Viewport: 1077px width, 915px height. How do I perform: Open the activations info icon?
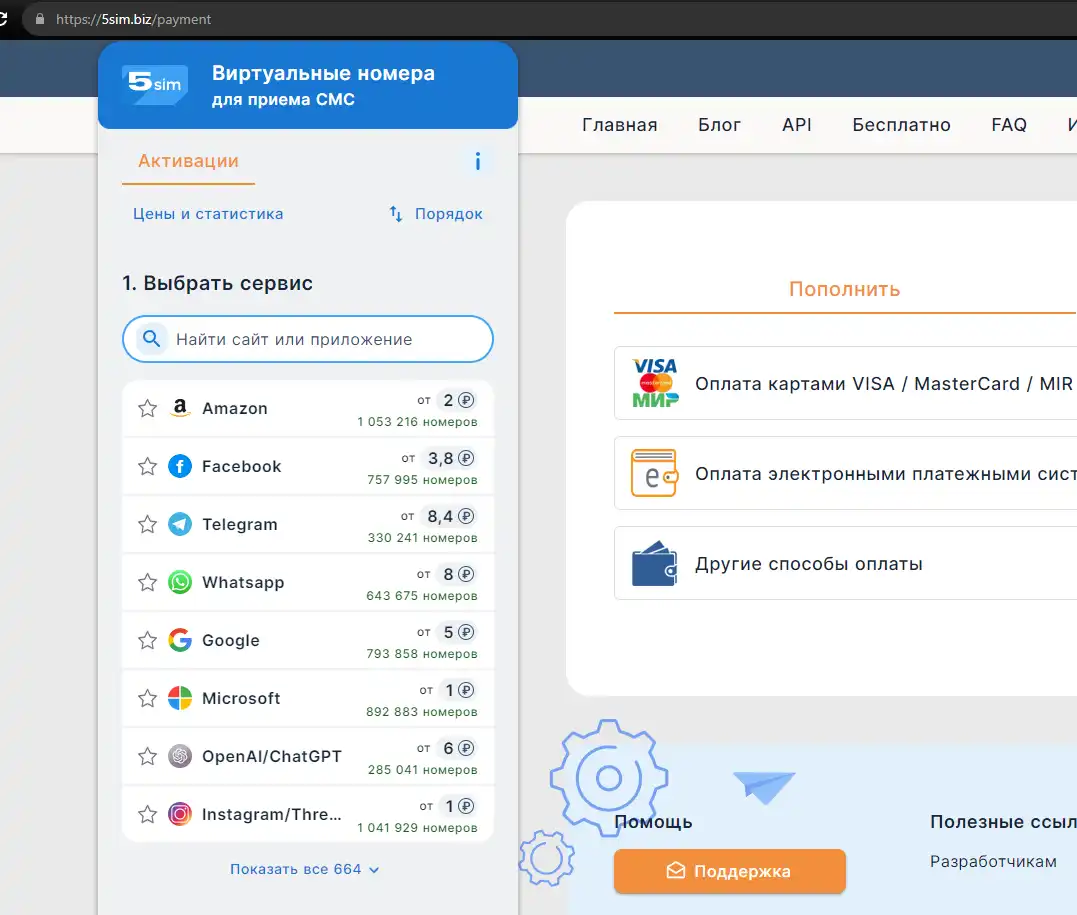(478, 161)
